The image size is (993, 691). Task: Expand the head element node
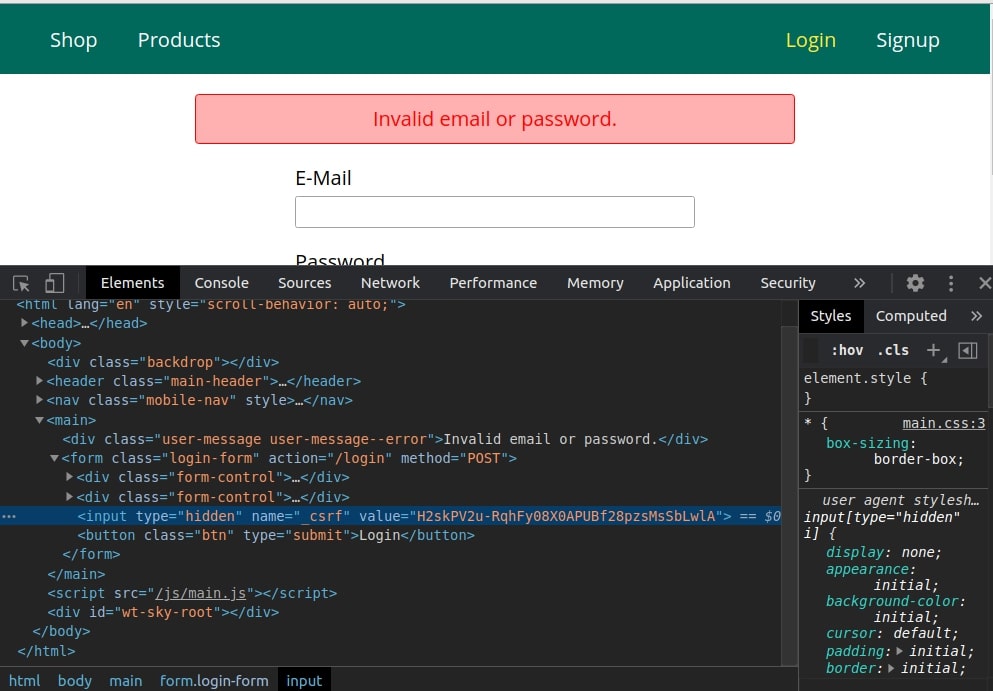point(24,323)
